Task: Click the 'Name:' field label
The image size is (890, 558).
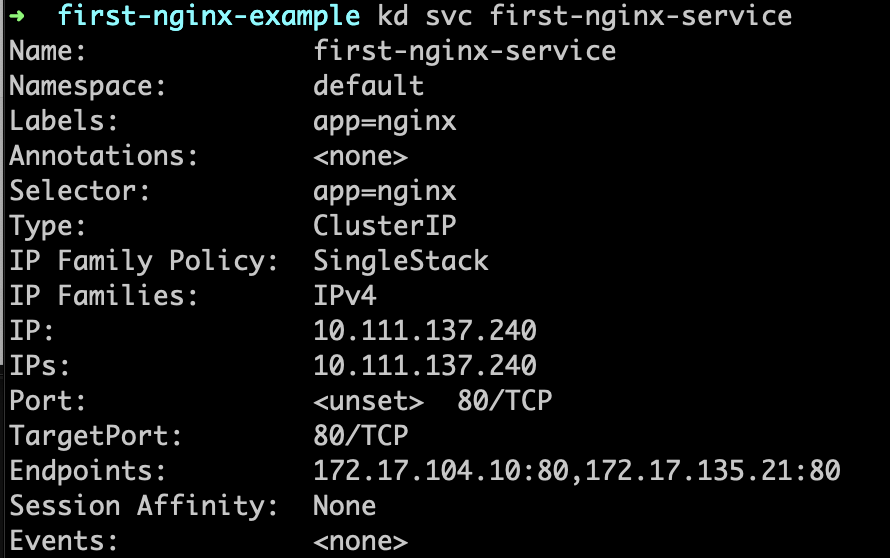Action: [48, 51]
